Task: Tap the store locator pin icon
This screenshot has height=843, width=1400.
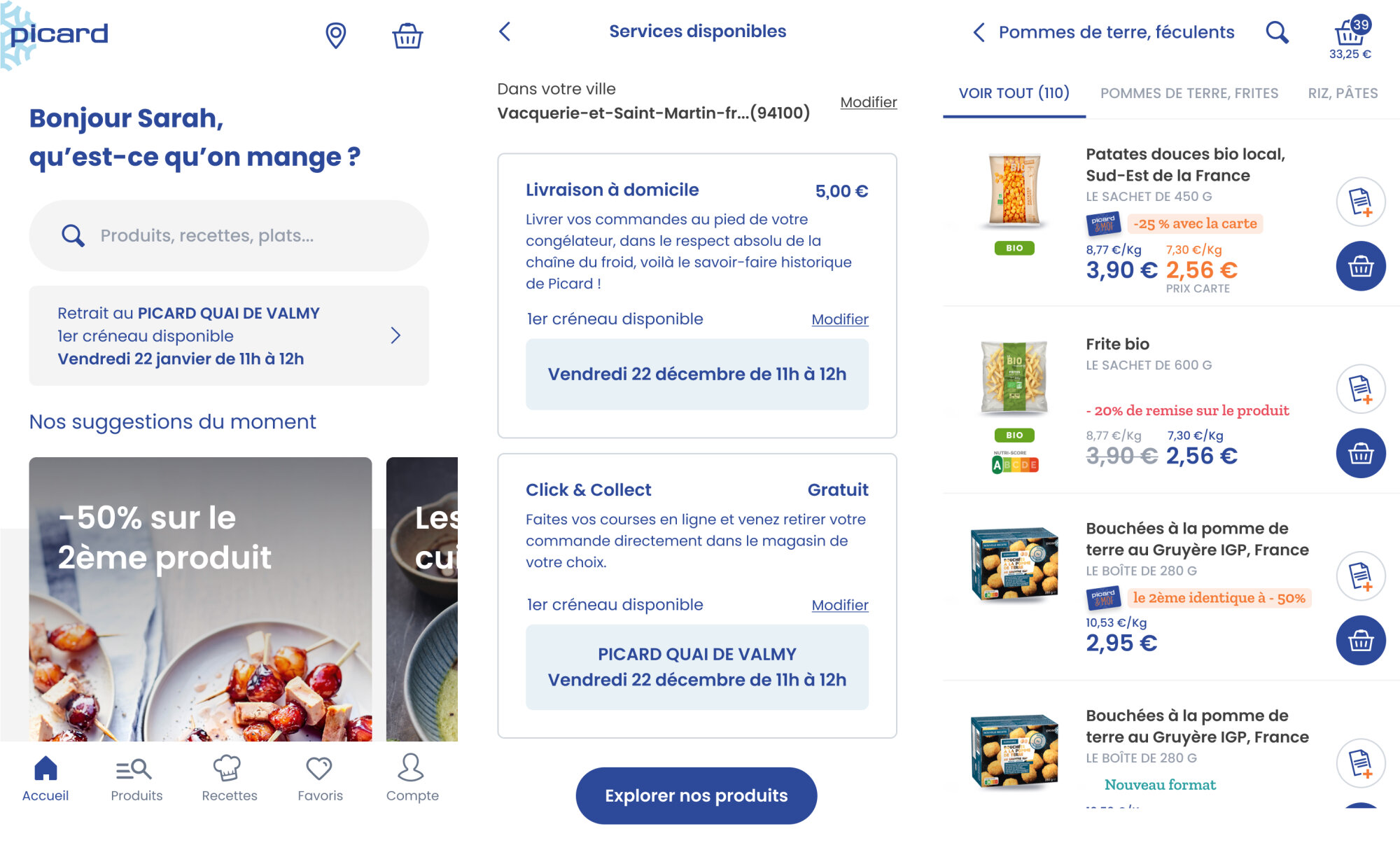Action: pyautogui.click(x=336, y=35)
